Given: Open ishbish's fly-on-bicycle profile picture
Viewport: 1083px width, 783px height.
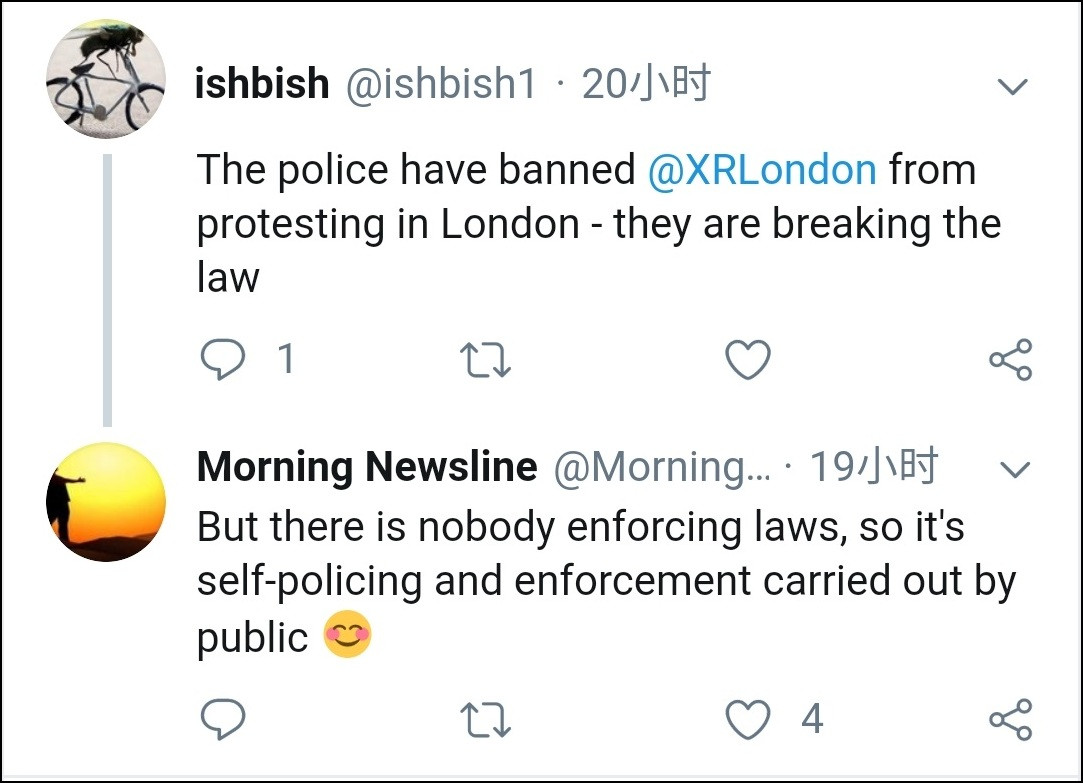Looking at the screenshot, I should 105,78.
